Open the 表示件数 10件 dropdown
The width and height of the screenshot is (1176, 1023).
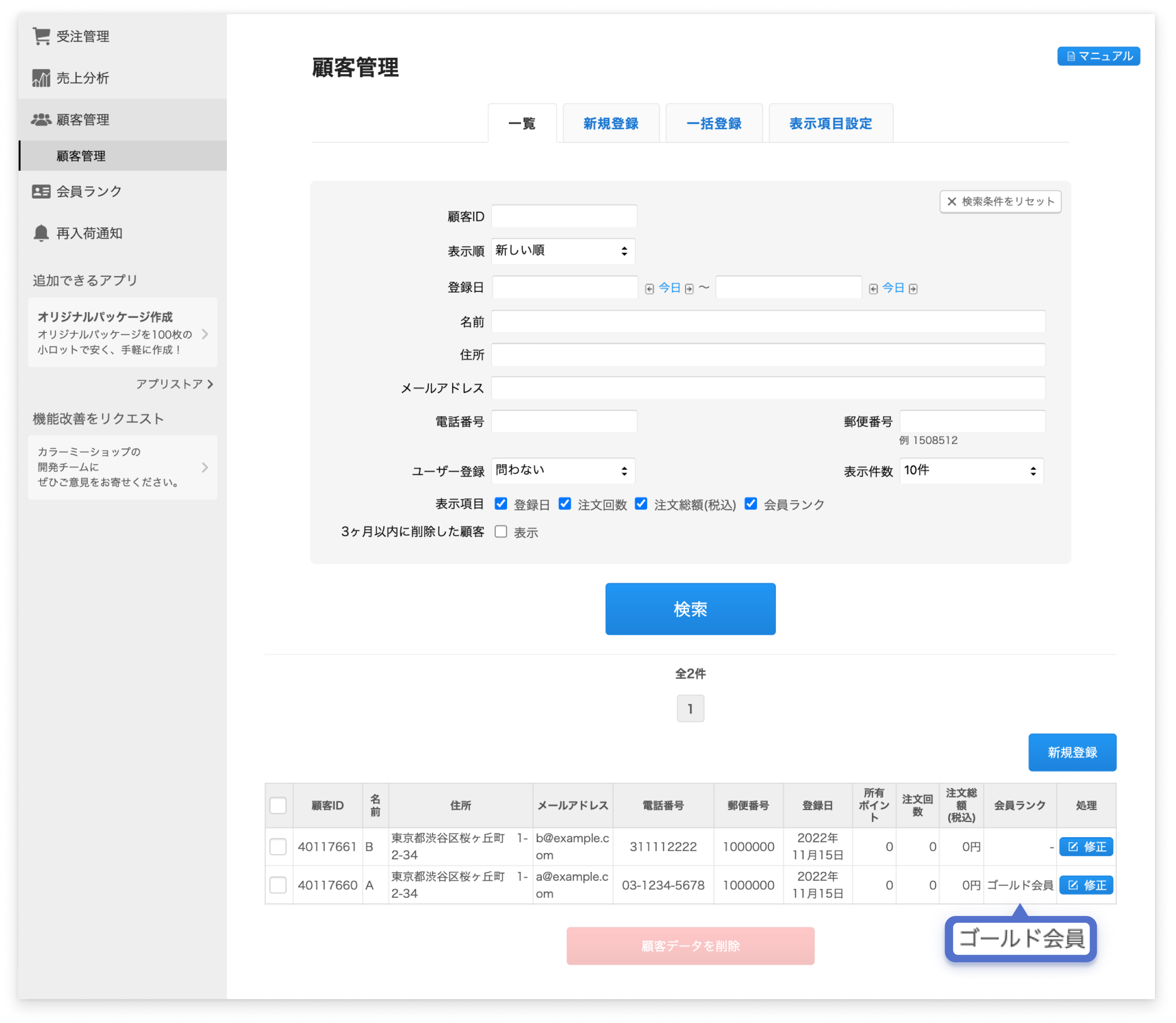coord(971,471)
